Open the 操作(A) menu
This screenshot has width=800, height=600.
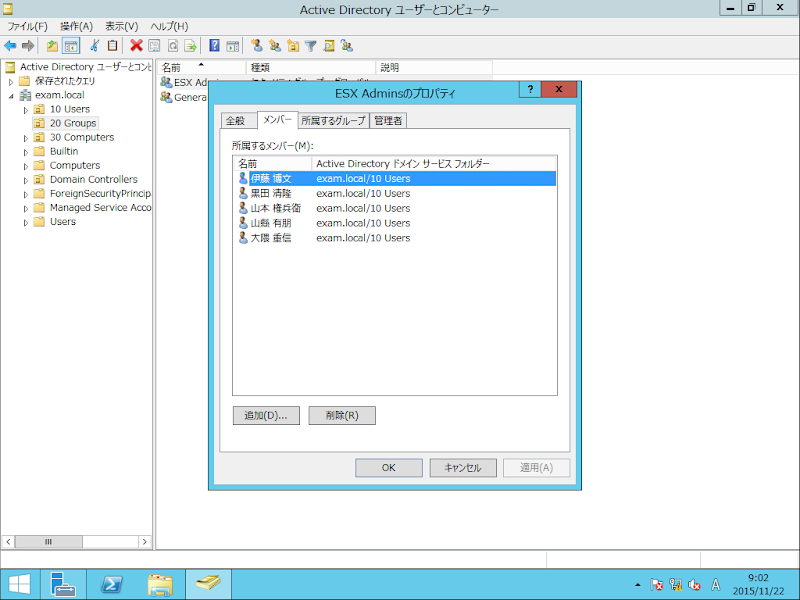76,27
